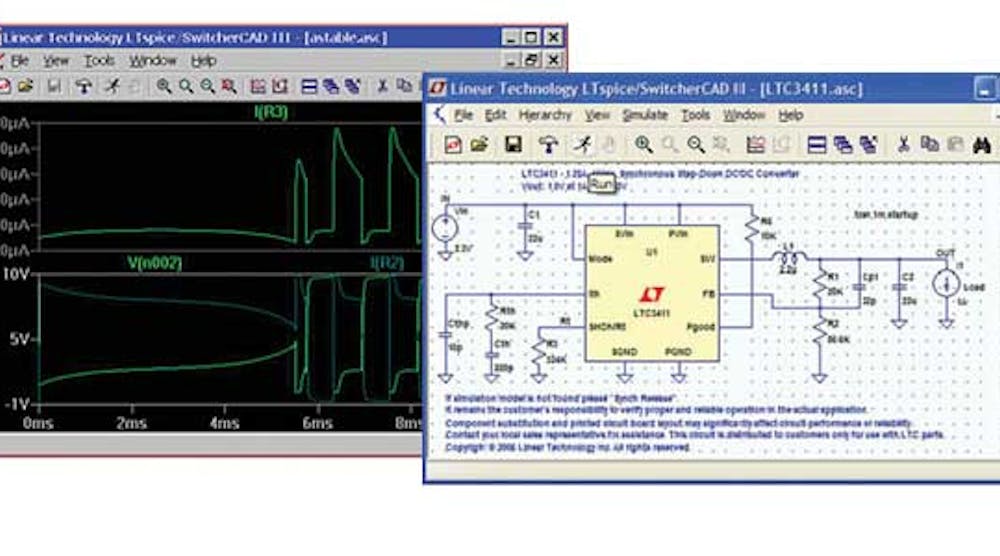The height and width of the screenshot is (556, 1000).
Task: Click the -1V axis label
Action: click(x=17, y=405)
